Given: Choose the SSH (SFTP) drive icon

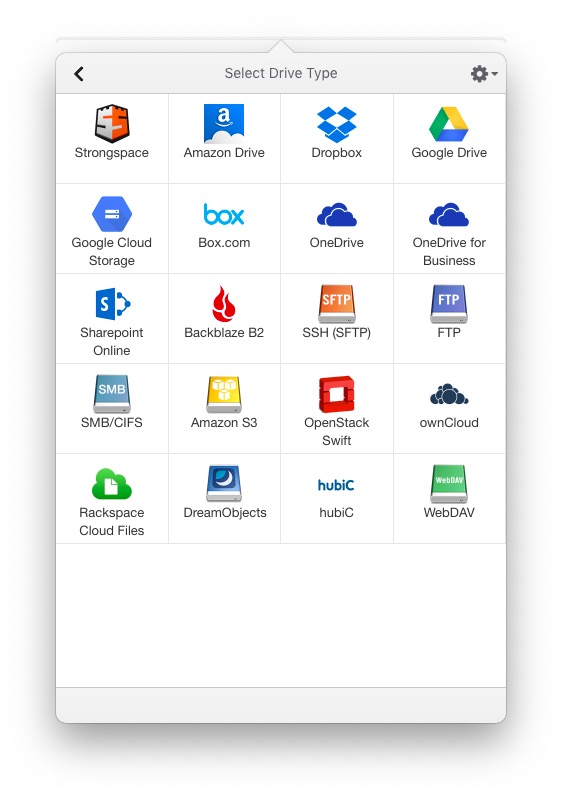Looking at the screenshot, I should pos(336,304).
